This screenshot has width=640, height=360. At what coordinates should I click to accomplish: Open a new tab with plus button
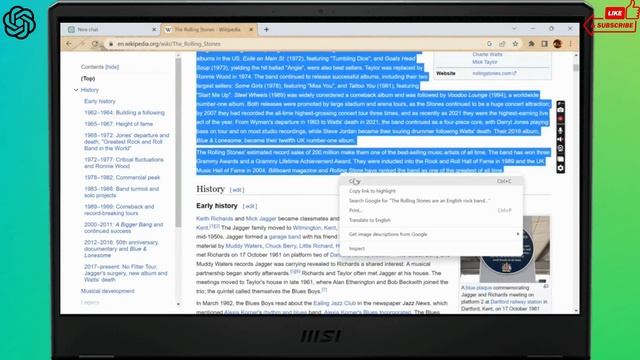point(266,29)
